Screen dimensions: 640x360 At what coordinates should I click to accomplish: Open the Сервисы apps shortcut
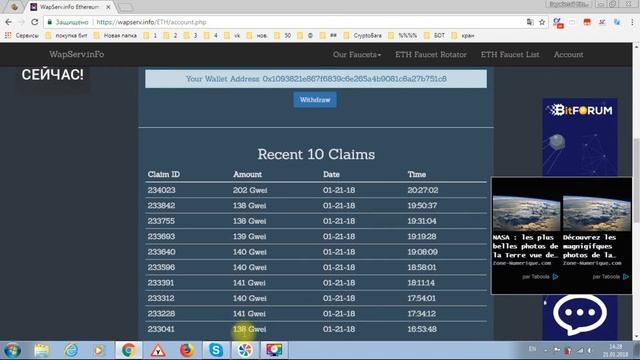point(22,36)
